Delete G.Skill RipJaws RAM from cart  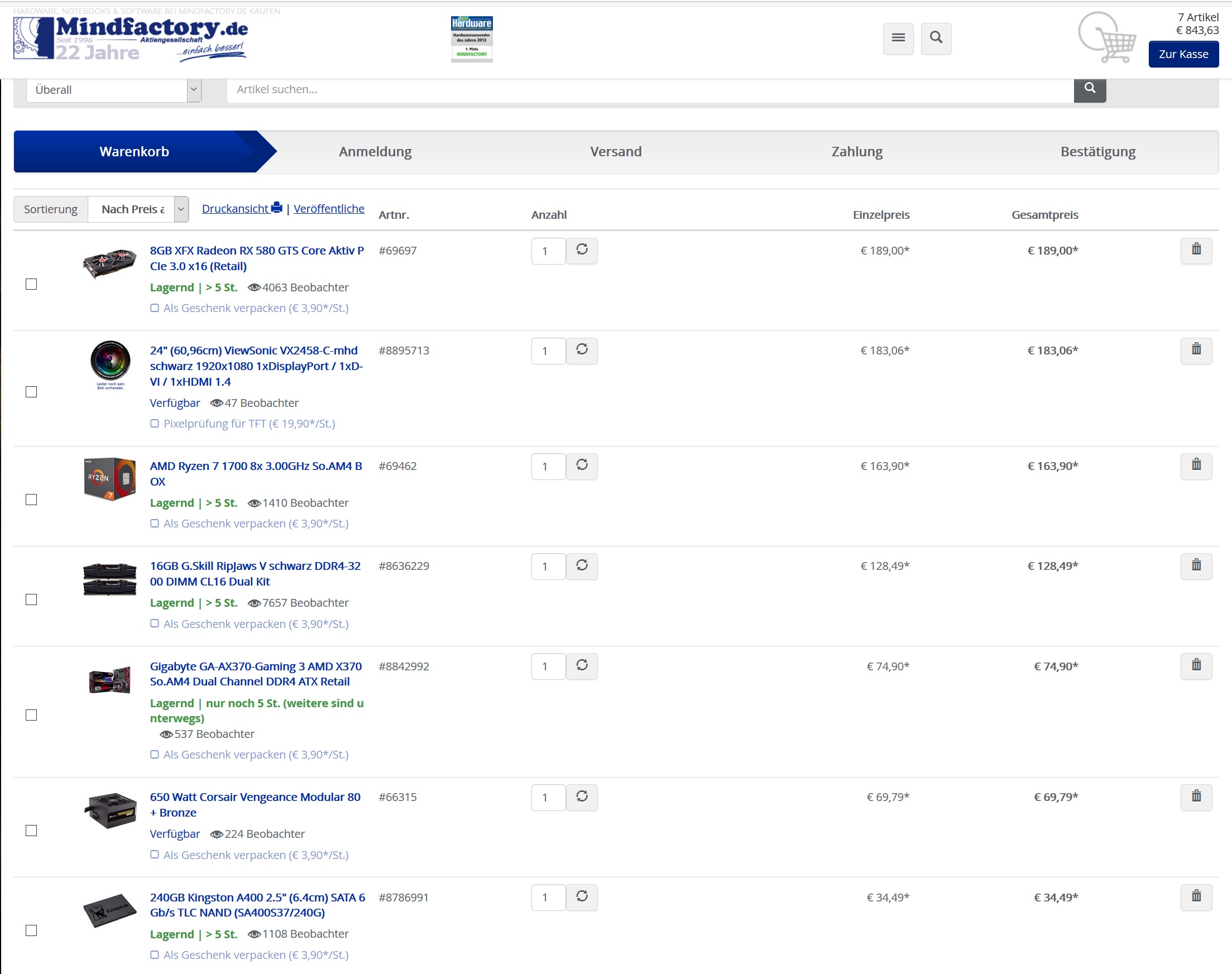[x=1196, y=565]
